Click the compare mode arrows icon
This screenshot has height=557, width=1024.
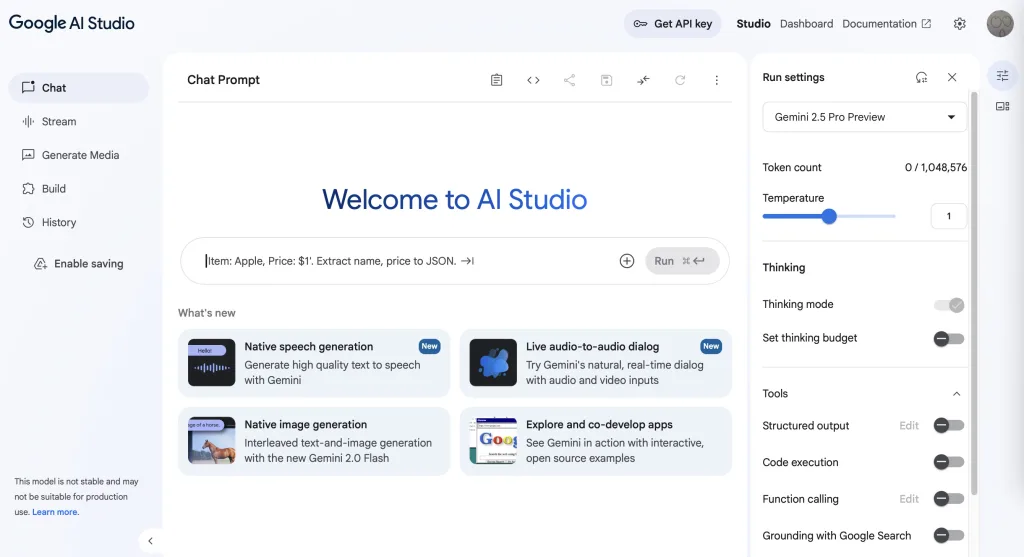(x=643, y=80)
